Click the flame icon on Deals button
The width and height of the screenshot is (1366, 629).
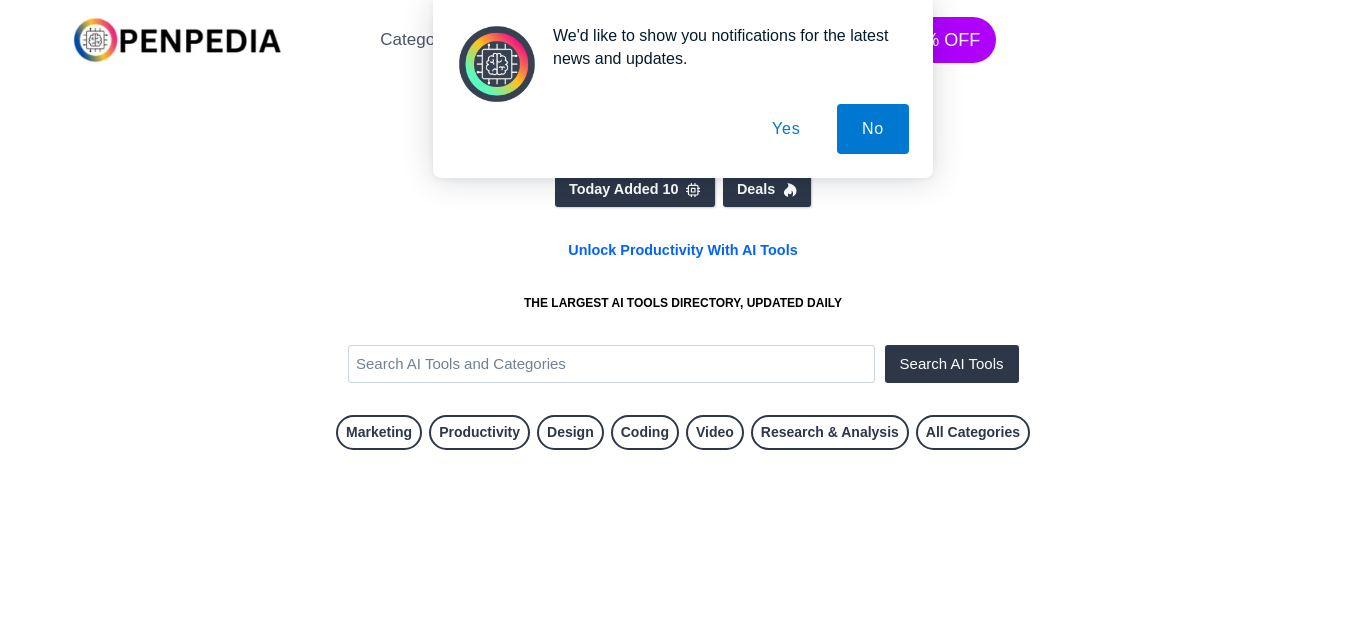click(790, 190)
